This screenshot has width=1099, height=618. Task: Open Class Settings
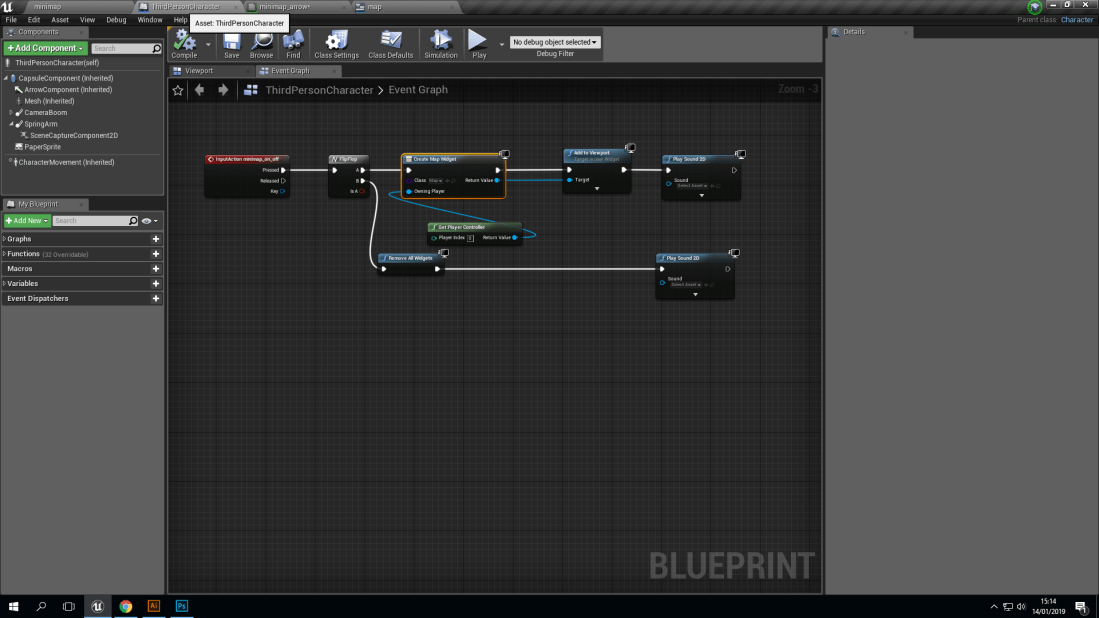pyautogui.click(x=336, y=42)
